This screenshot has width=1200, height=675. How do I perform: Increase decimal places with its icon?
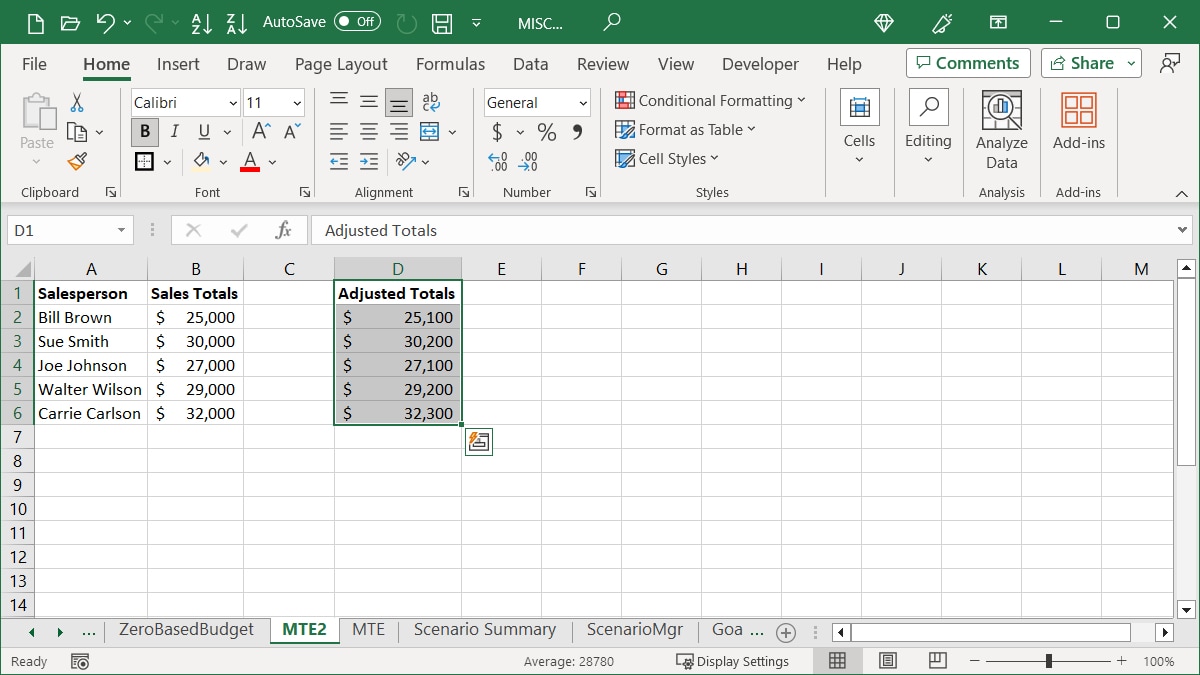[x=495, y=161]
